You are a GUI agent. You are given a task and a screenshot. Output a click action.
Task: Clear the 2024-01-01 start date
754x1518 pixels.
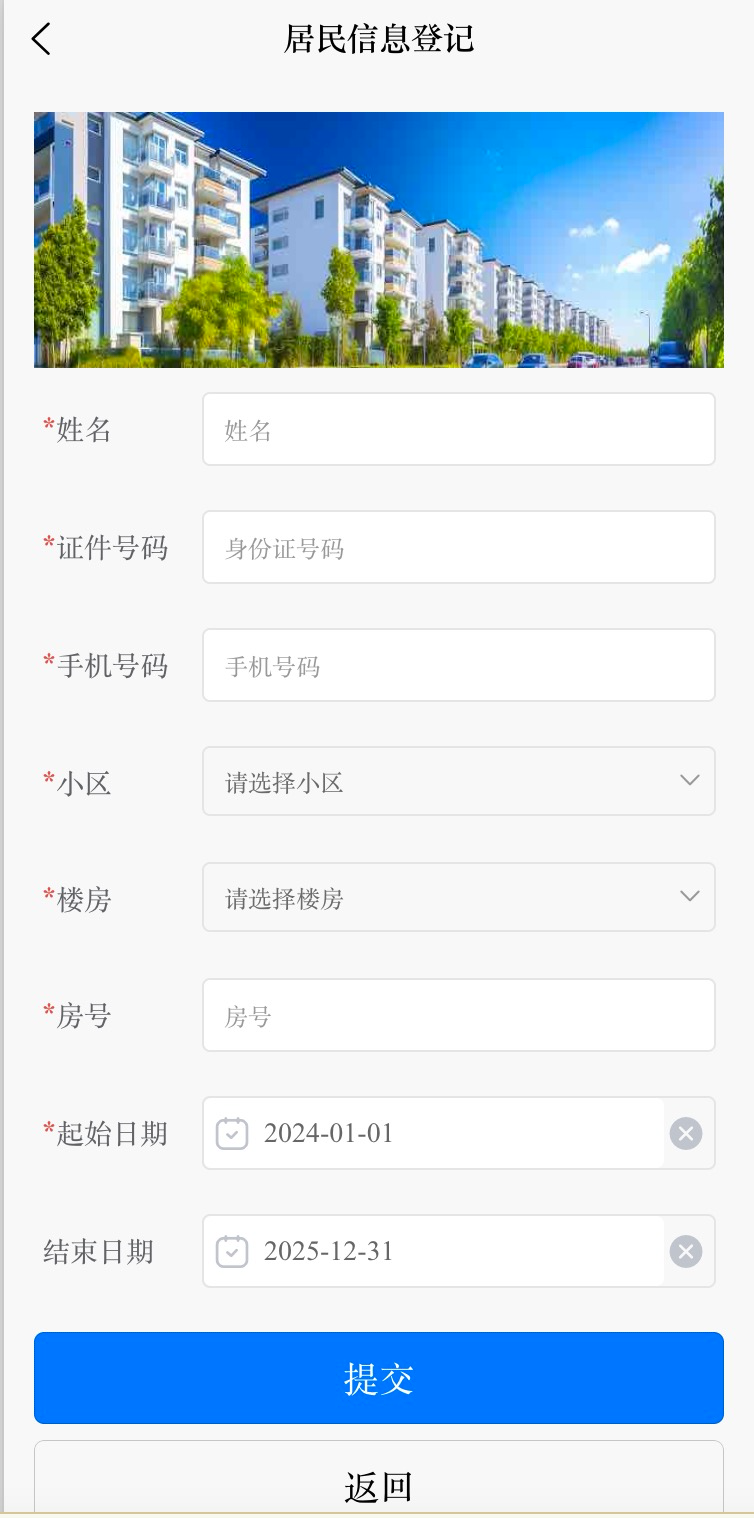click(685, 1134)
